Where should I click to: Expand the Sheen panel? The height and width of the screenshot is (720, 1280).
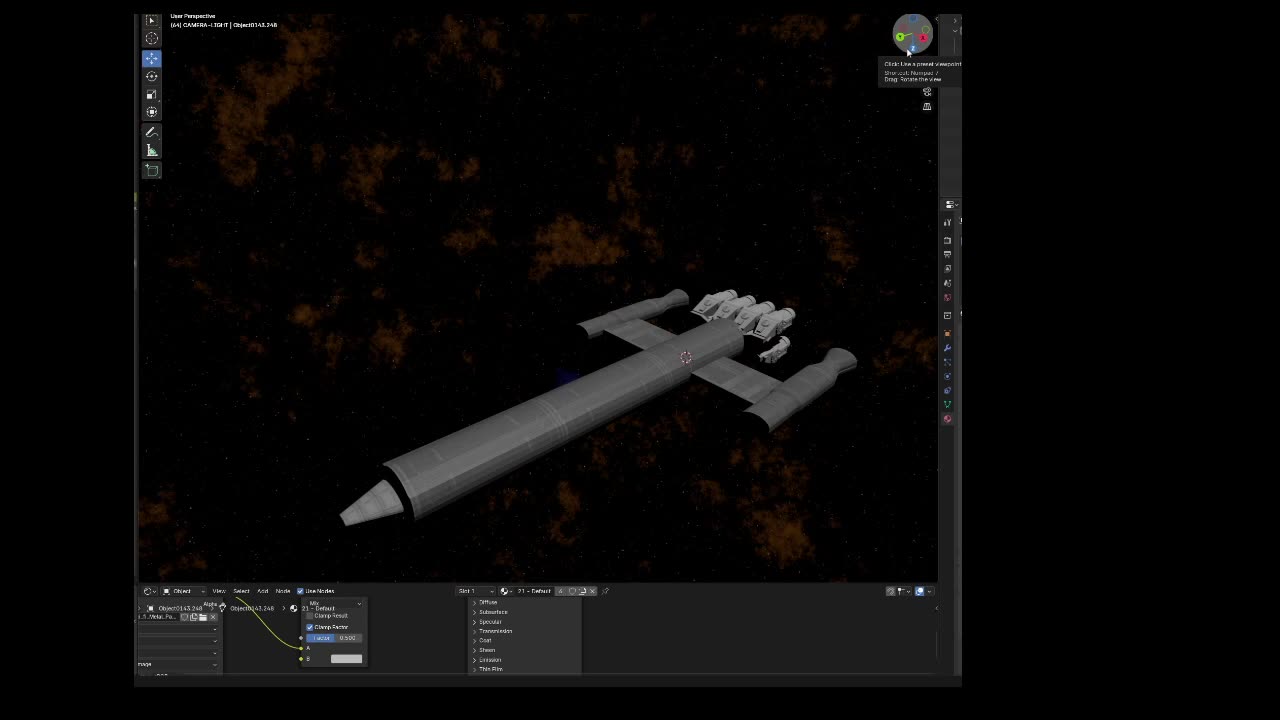[x=485, y=650]
